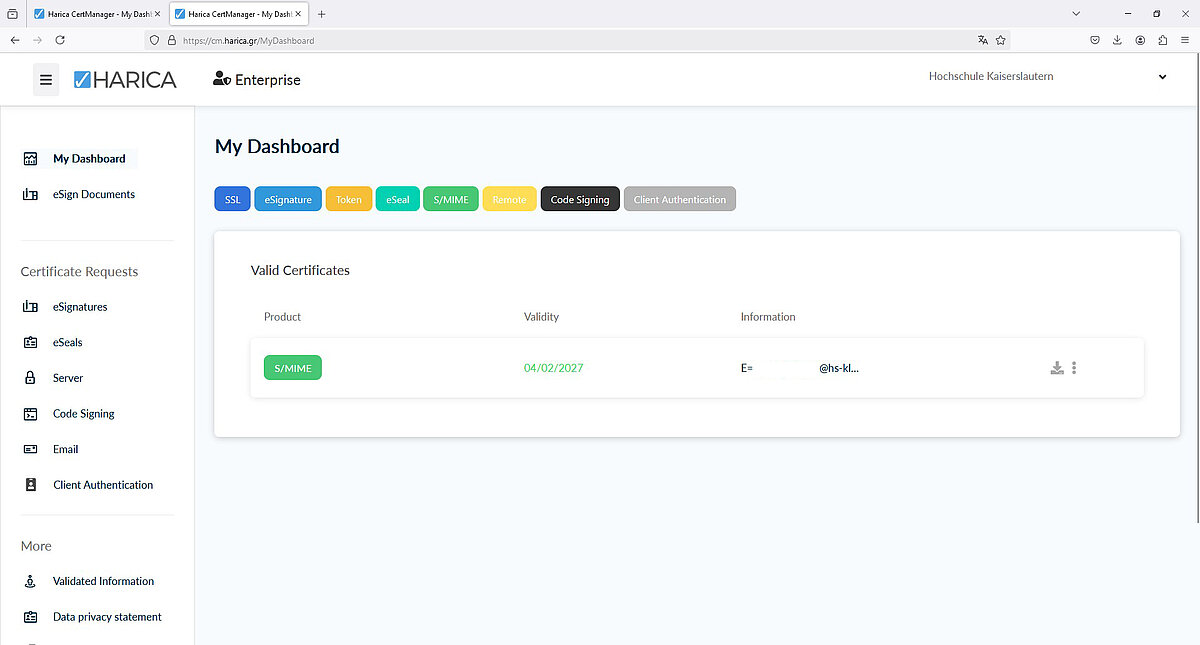Open Server certificate requests
This screenshot has height=645, width=1200.
click(x=68, y=378)
